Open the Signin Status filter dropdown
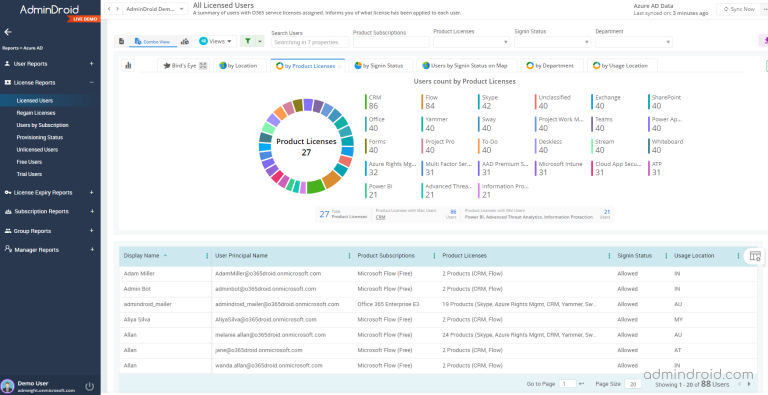Screen dimensions: 768x395 click(x=552, y=42)
